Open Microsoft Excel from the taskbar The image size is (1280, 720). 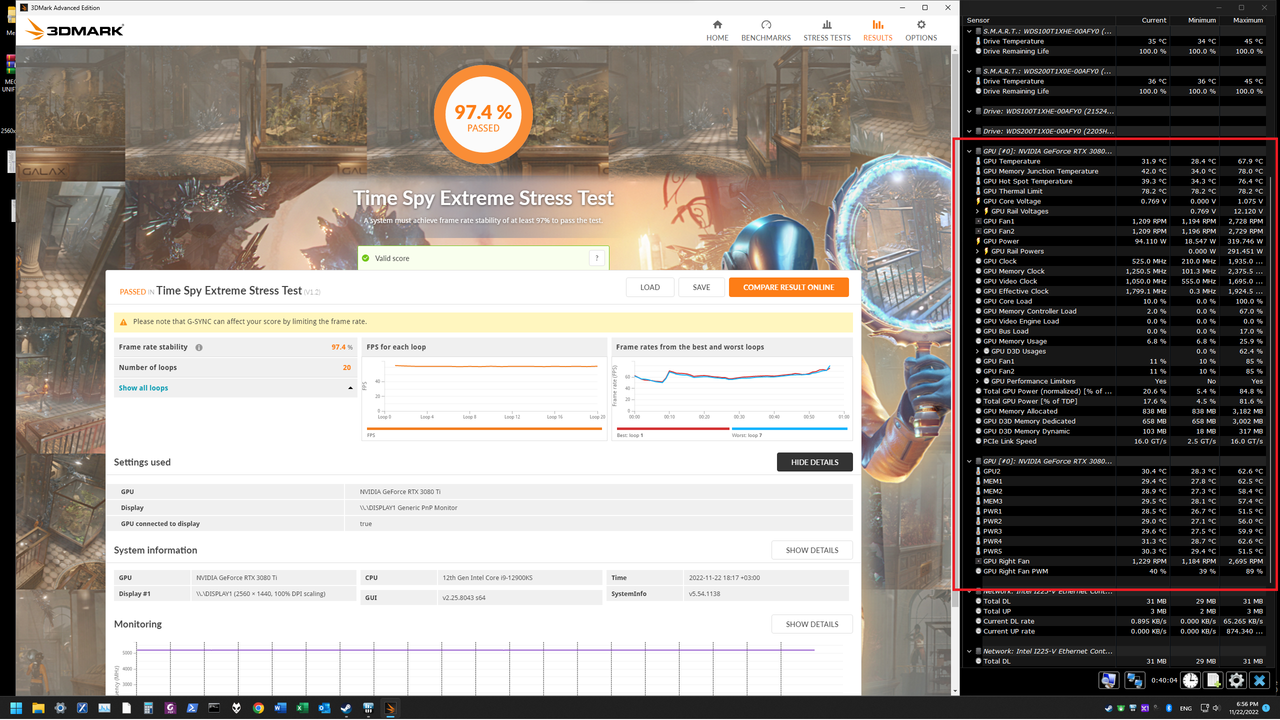point(302,708)
